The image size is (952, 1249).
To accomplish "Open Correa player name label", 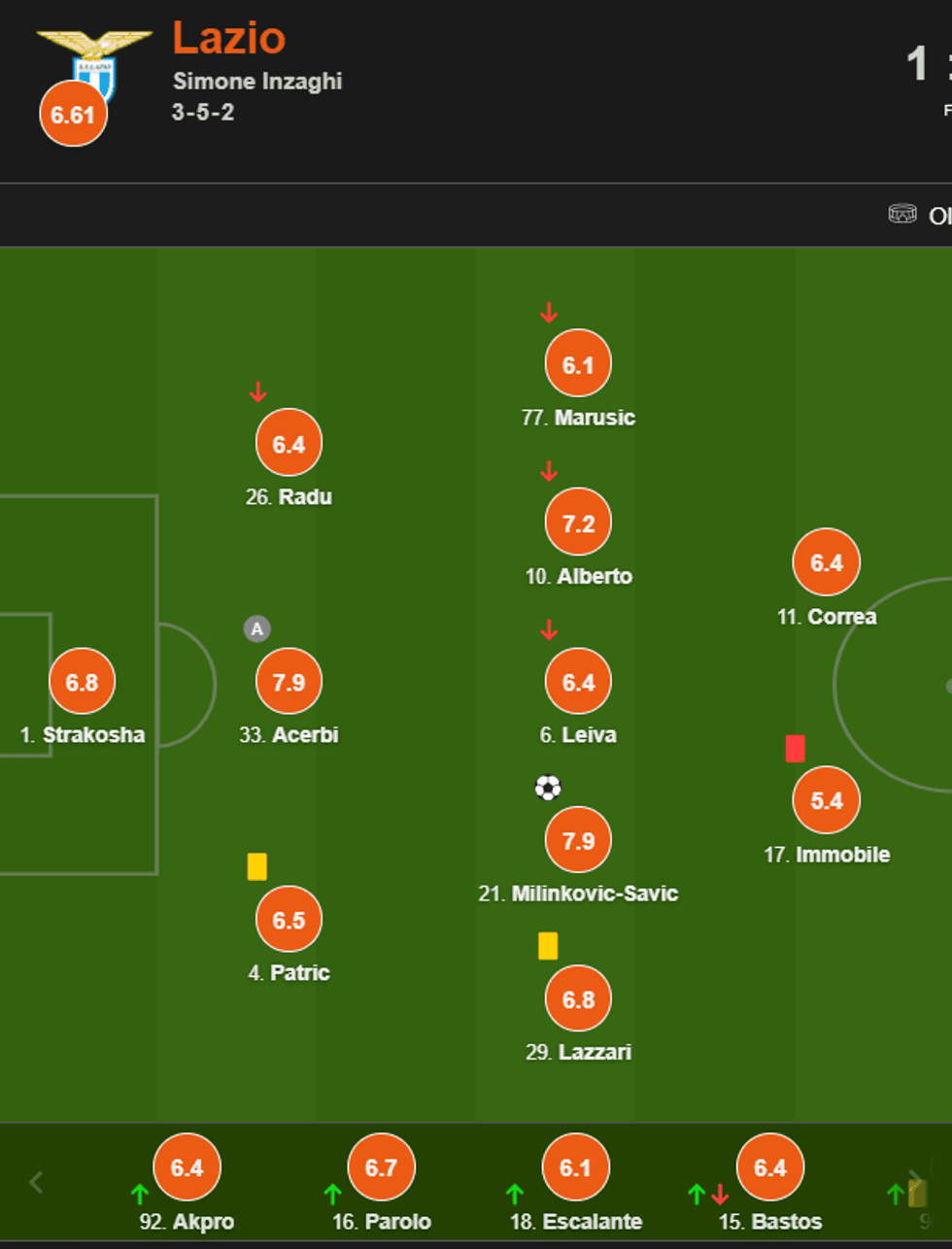I will click(827, 617).
